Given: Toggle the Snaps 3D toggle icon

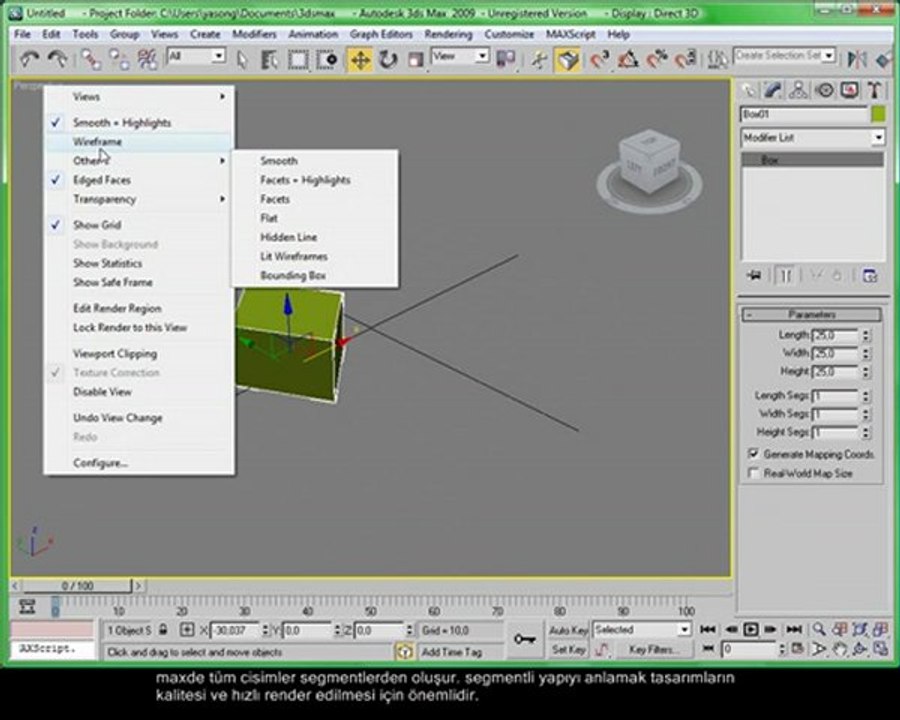Looking at the screenshot, I should coord(599,59).
